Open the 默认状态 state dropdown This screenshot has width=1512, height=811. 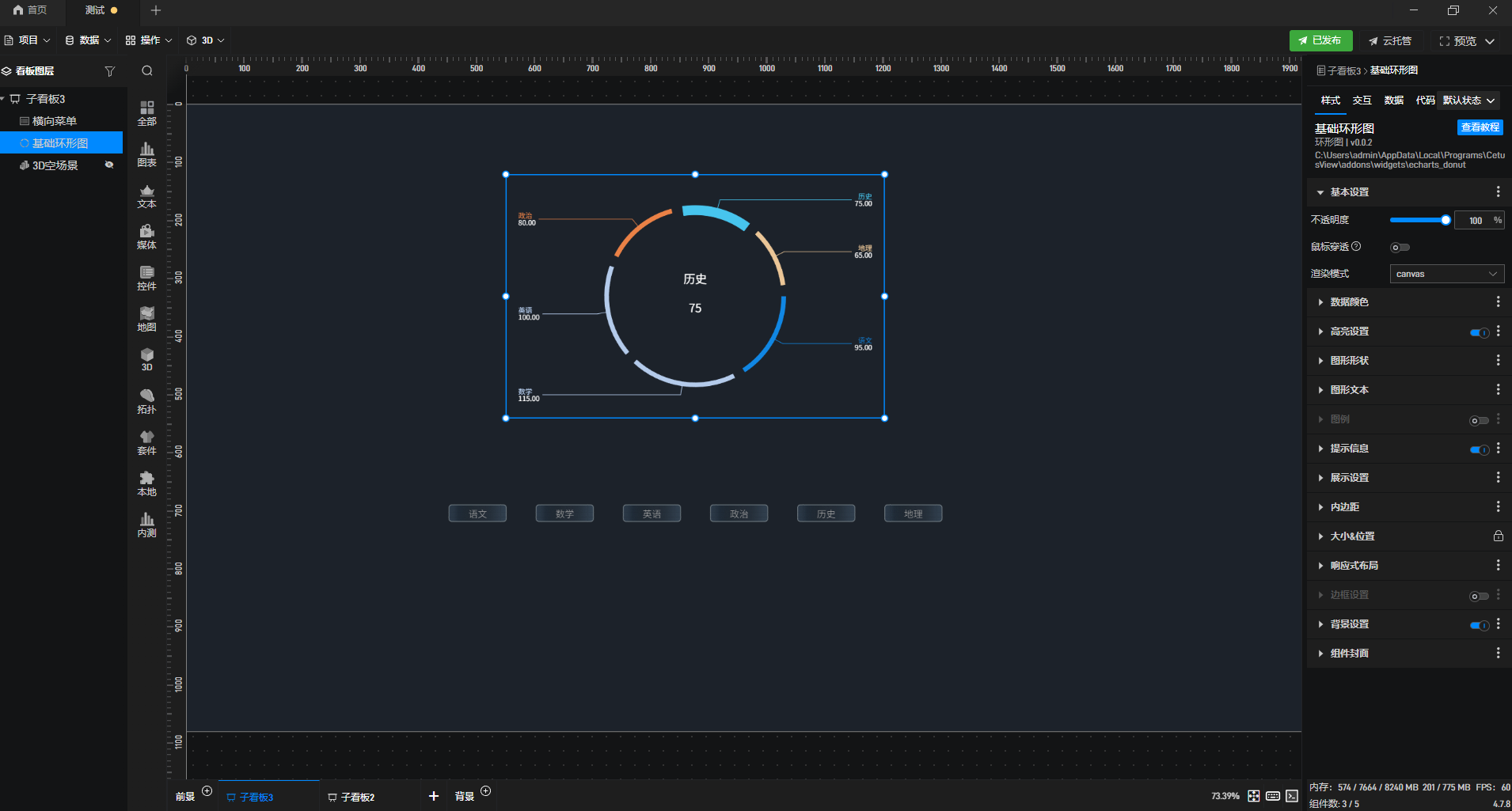1468,100
